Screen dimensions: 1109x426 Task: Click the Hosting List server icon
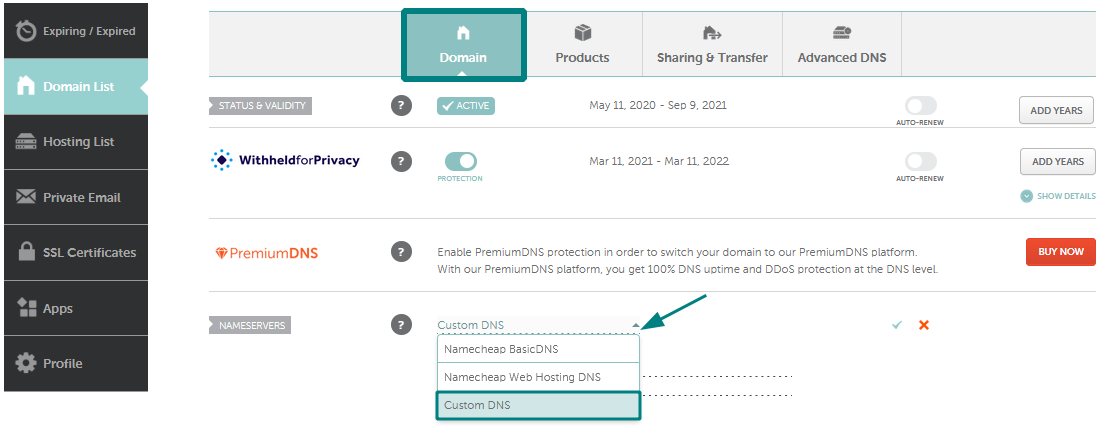[x=26, y=142]
